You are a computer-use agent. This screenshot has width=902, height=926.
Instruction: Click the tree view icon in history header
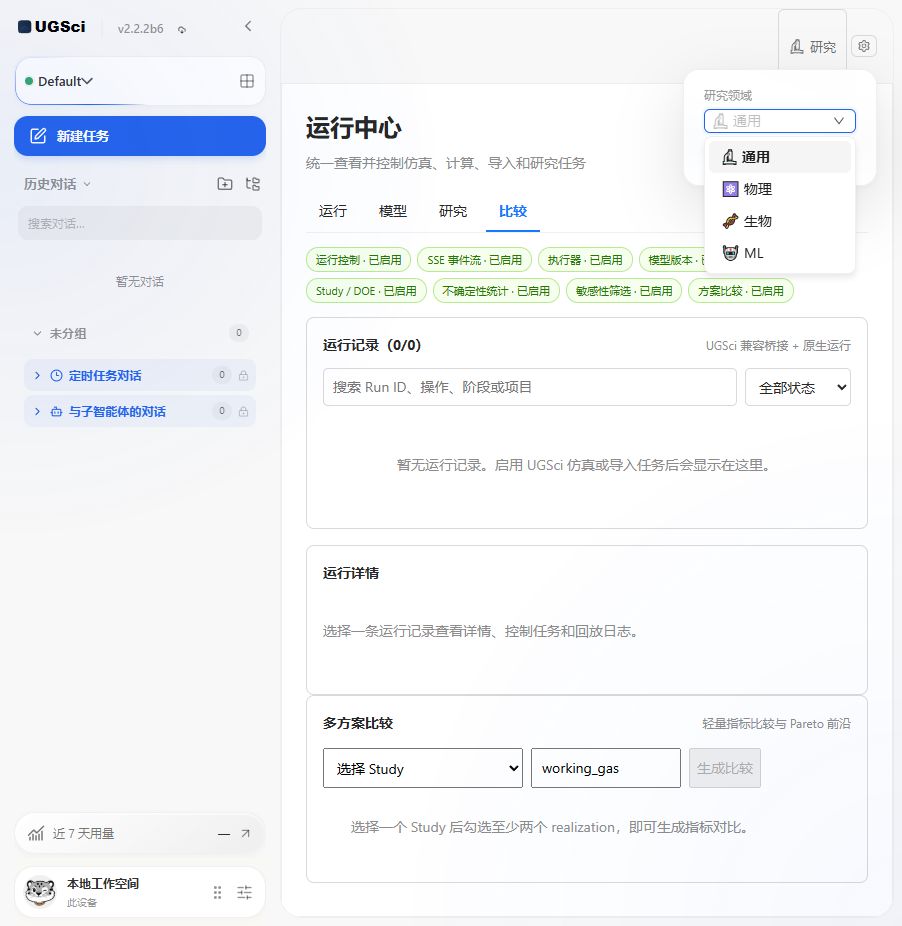253,184
